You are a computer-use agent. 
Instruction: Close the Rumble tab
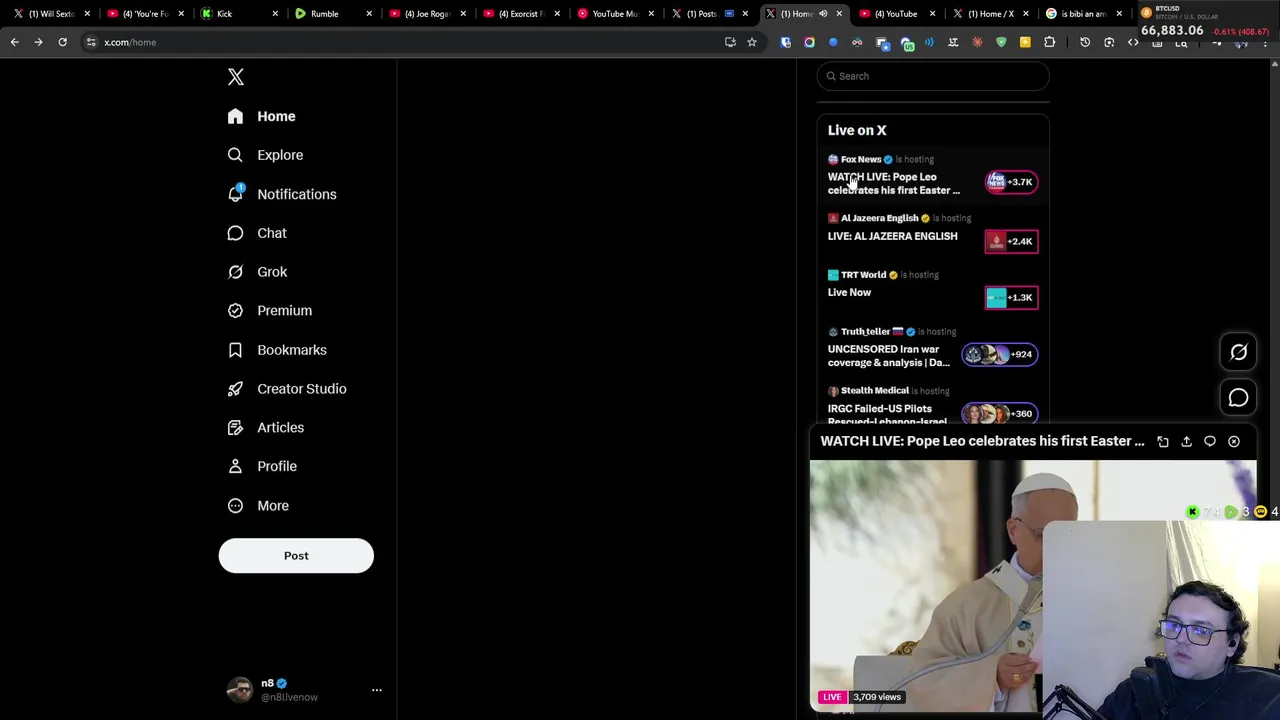pos(369,14)
